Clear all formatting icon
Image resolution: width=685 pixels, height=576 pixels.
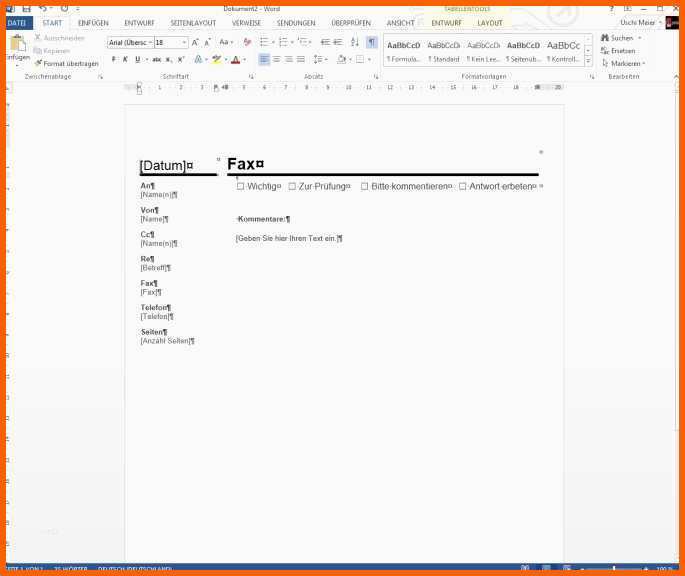click(x=247, y=42)
